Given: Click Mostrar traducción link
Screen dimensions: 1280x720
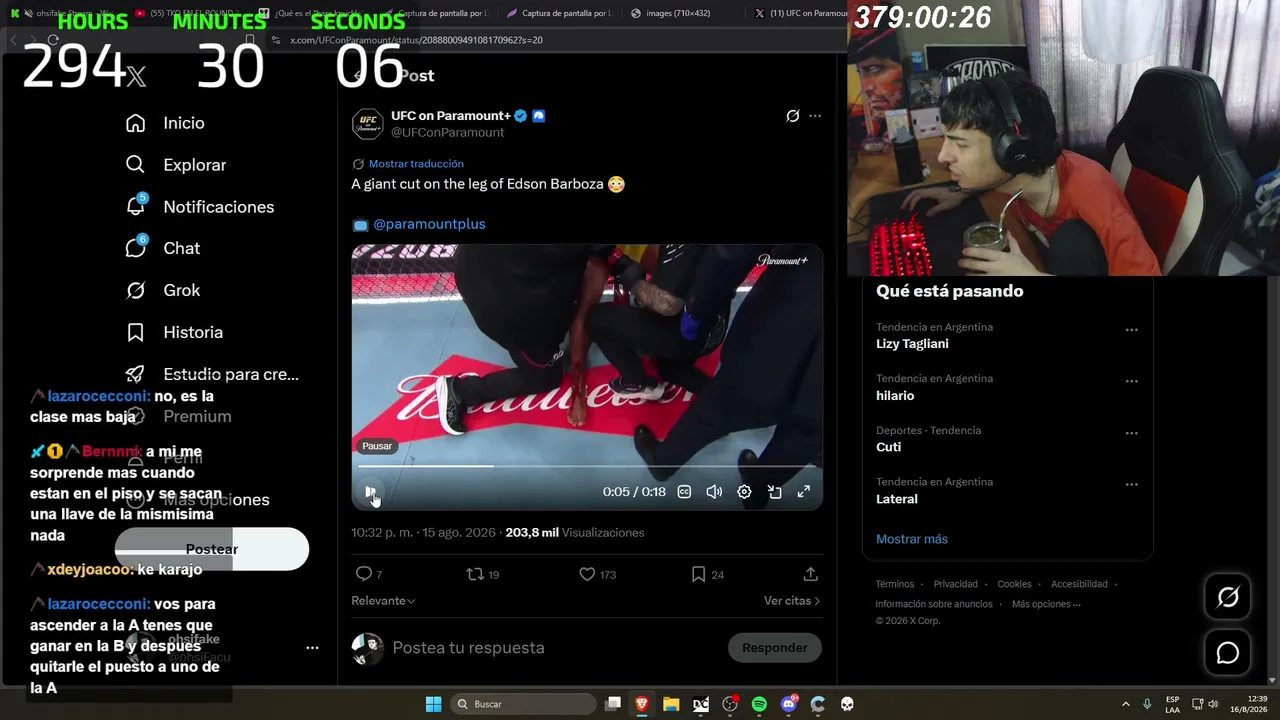Looking at the screenshot, I should tap(416, 164).
